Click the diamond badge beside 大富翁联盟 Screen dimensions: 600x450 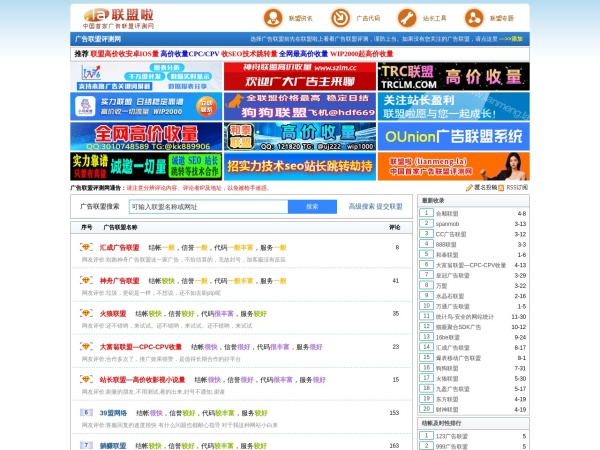point(86,347)
